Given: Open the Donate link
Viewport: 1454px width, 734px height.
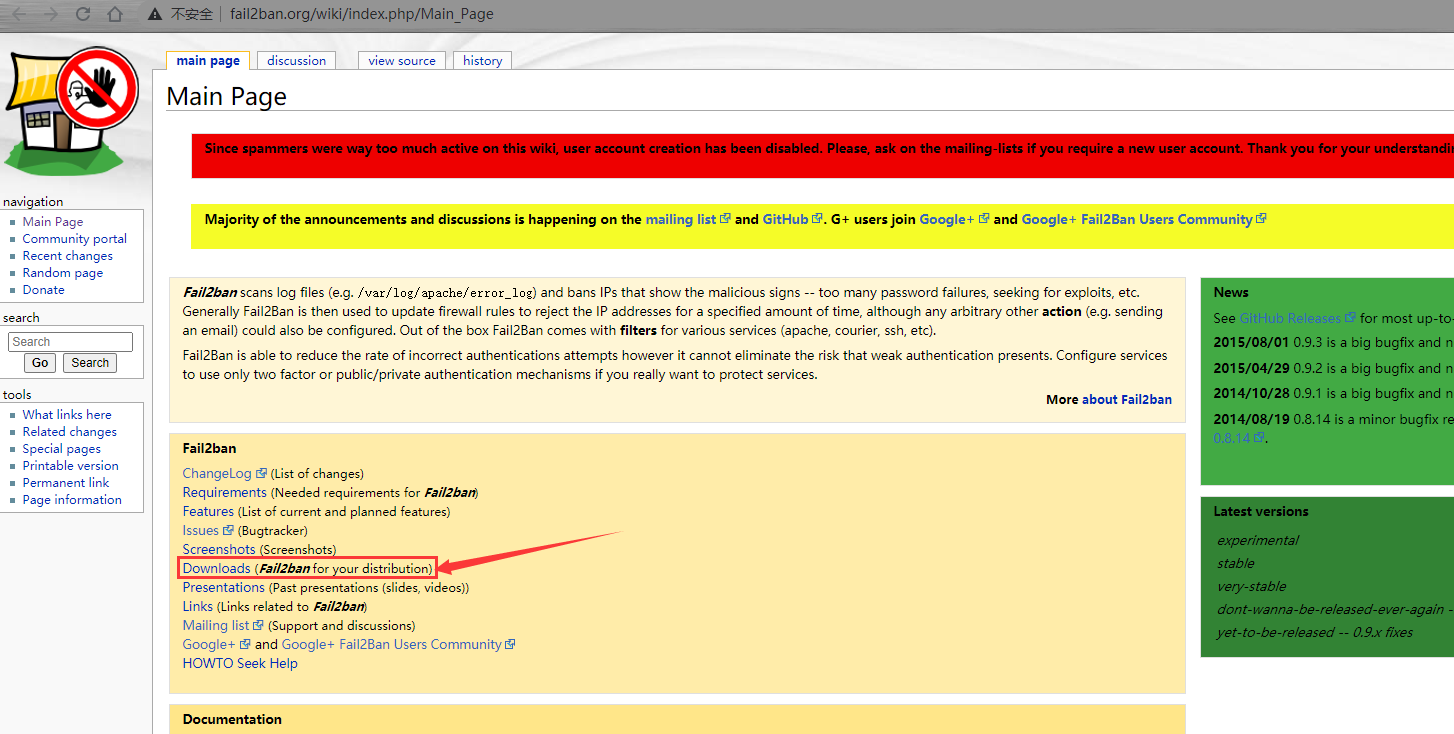Looking at the screenshot, I should 44,290.
